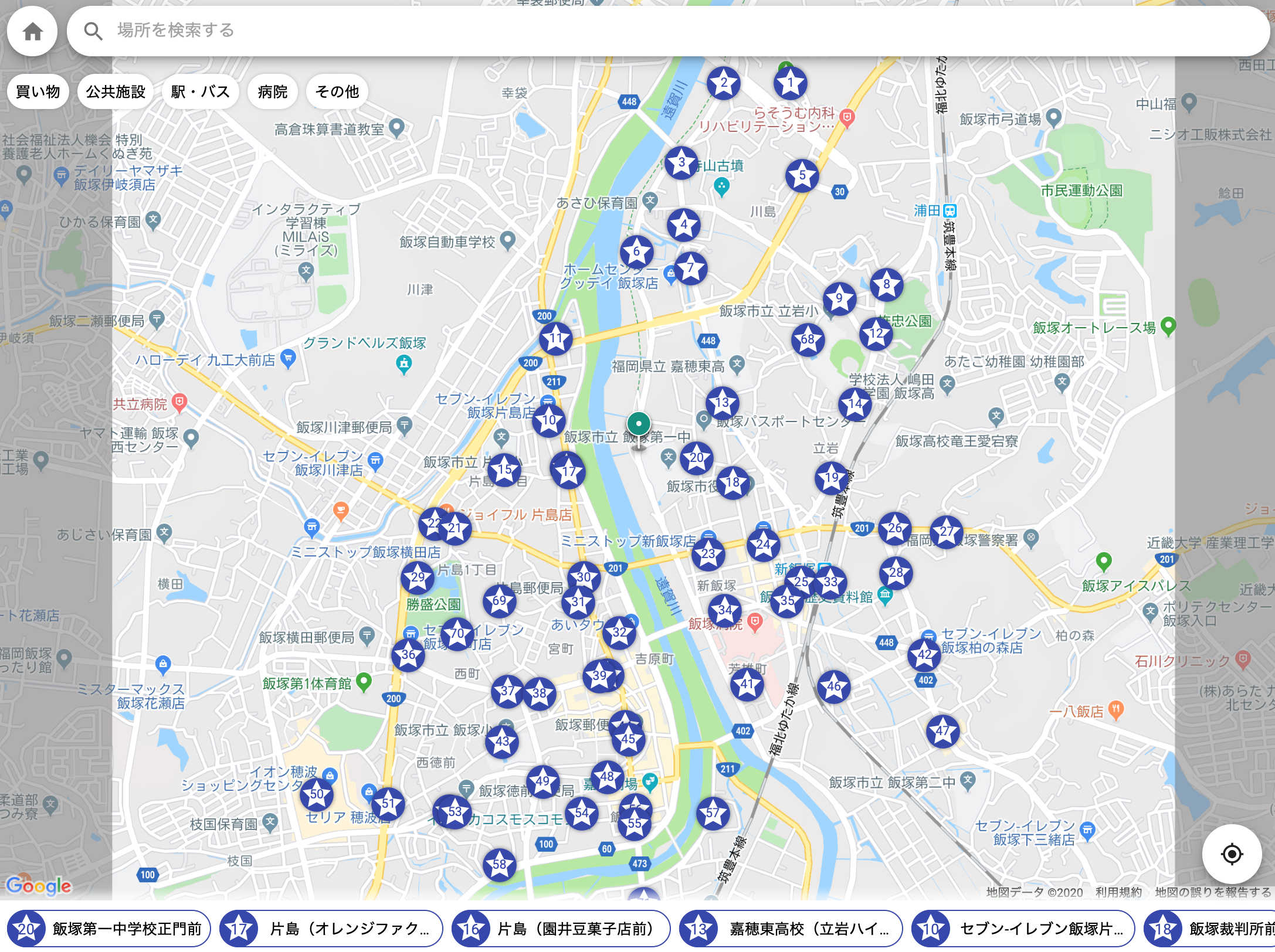Viewport: 1275px width, 952px height.
Task: Click the my-location crosshair button
Action: coord(1231,854)
